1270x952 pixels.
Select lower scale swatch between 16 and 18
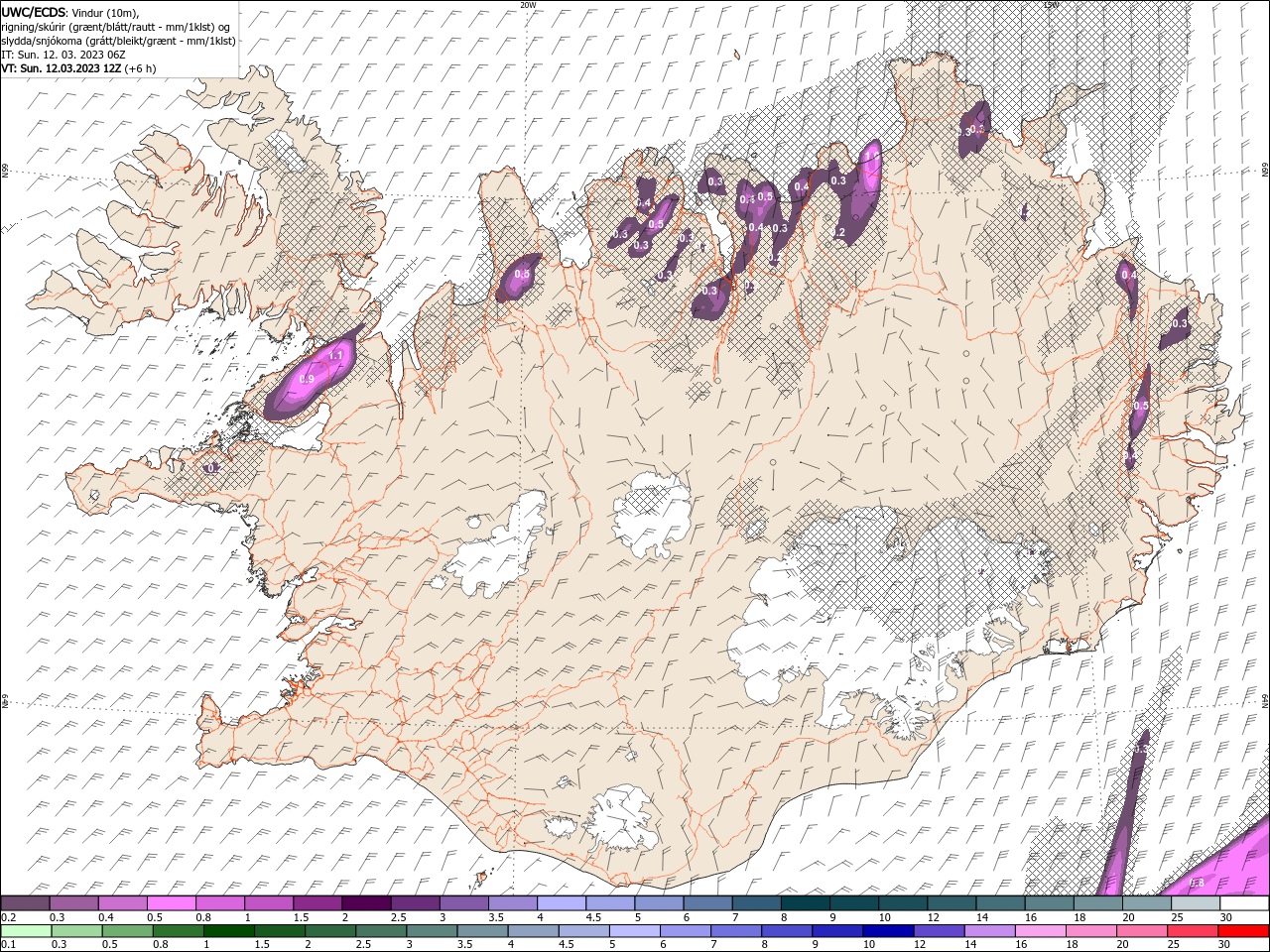(x=1039, y=930)
